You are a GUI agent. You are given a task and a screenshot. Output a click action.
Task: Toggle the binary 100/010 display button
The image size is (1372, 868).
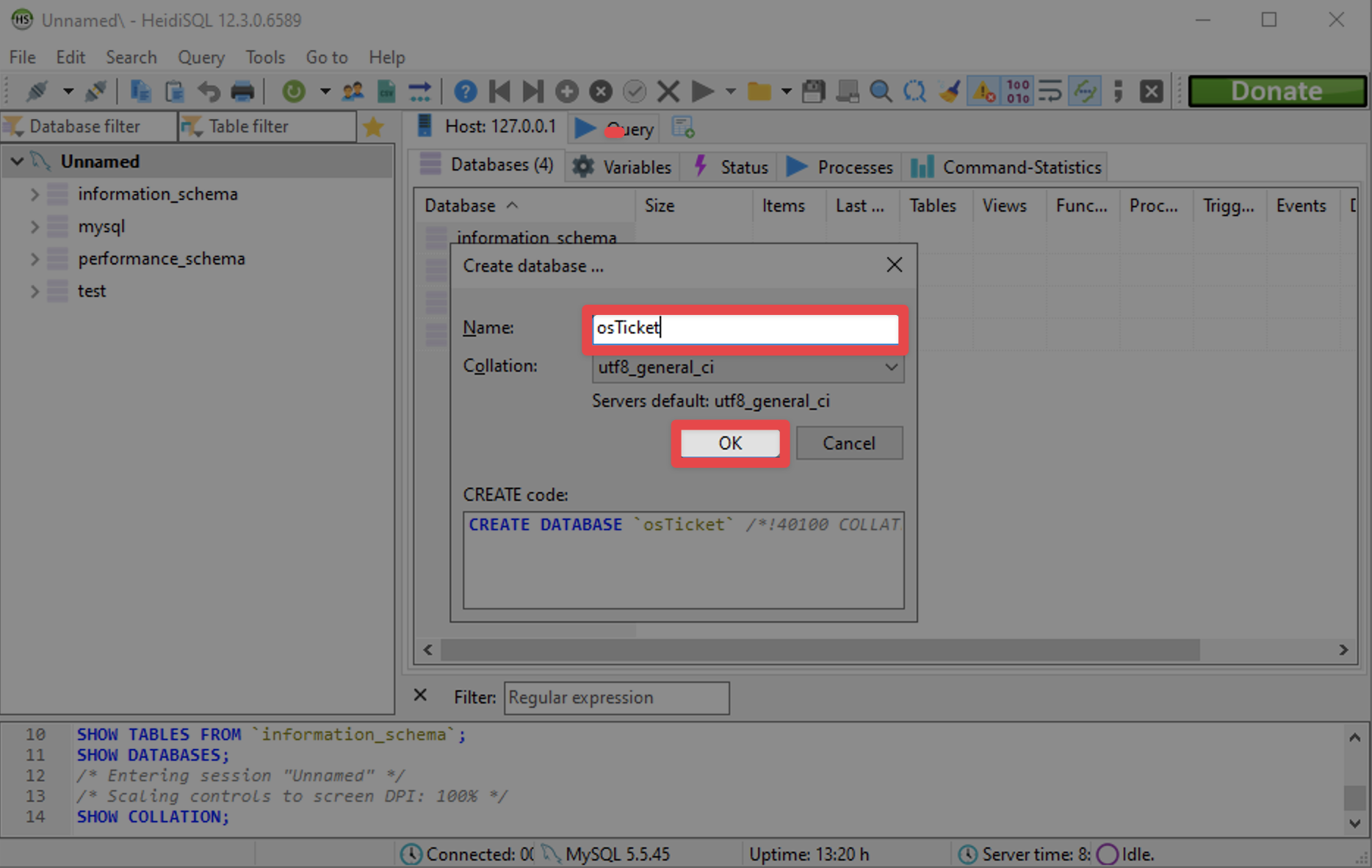[x=1017, y=91]
